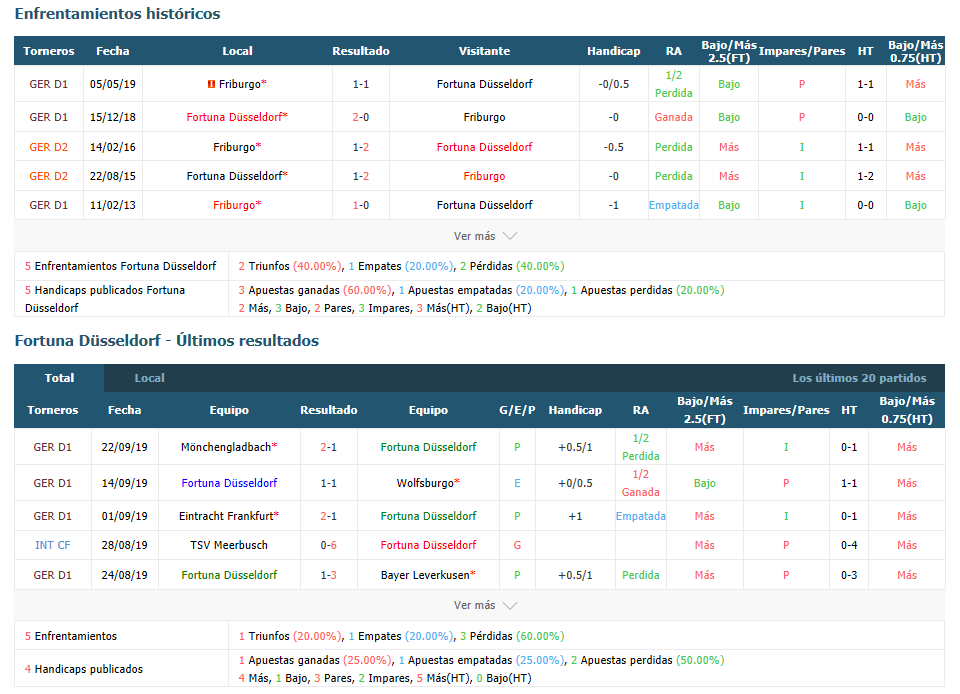
Task: Click the Enfrentamientos históricos heading
Action: click(118, 13)
